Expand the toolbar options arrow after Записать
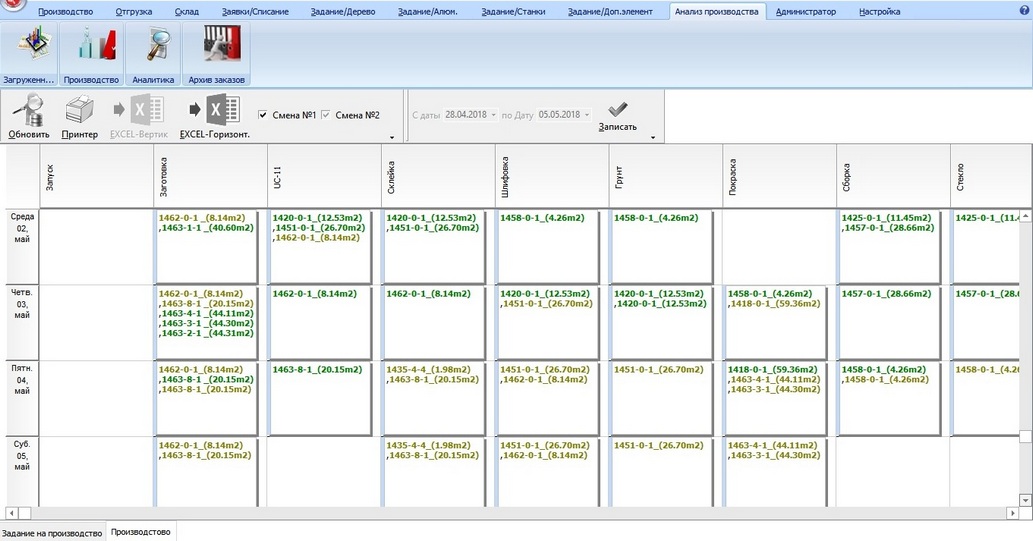Image resolution: width=1033 pixels, height=541 pixels. 652,137
